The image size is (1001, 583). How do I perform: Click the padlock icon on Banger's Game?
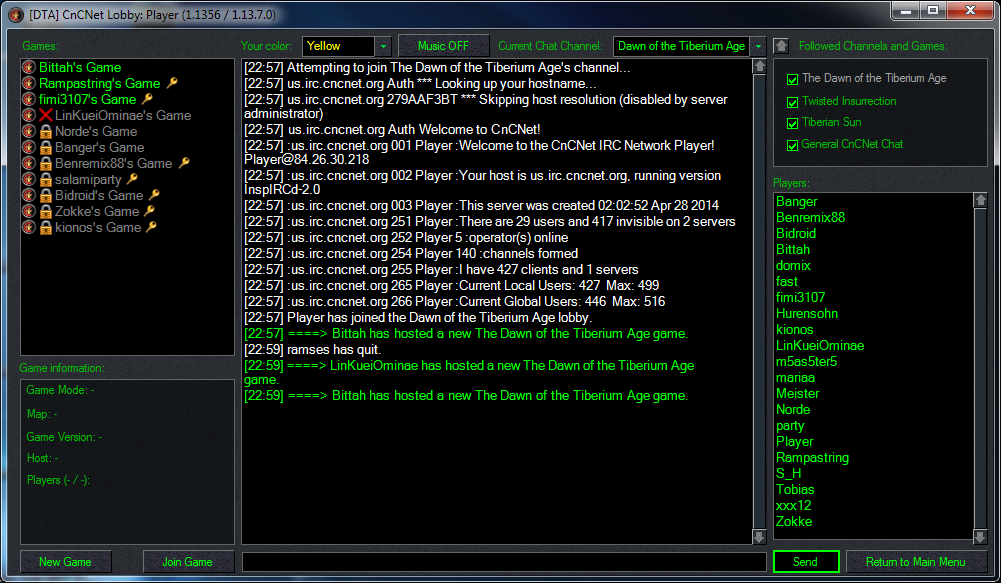(45, 148)
